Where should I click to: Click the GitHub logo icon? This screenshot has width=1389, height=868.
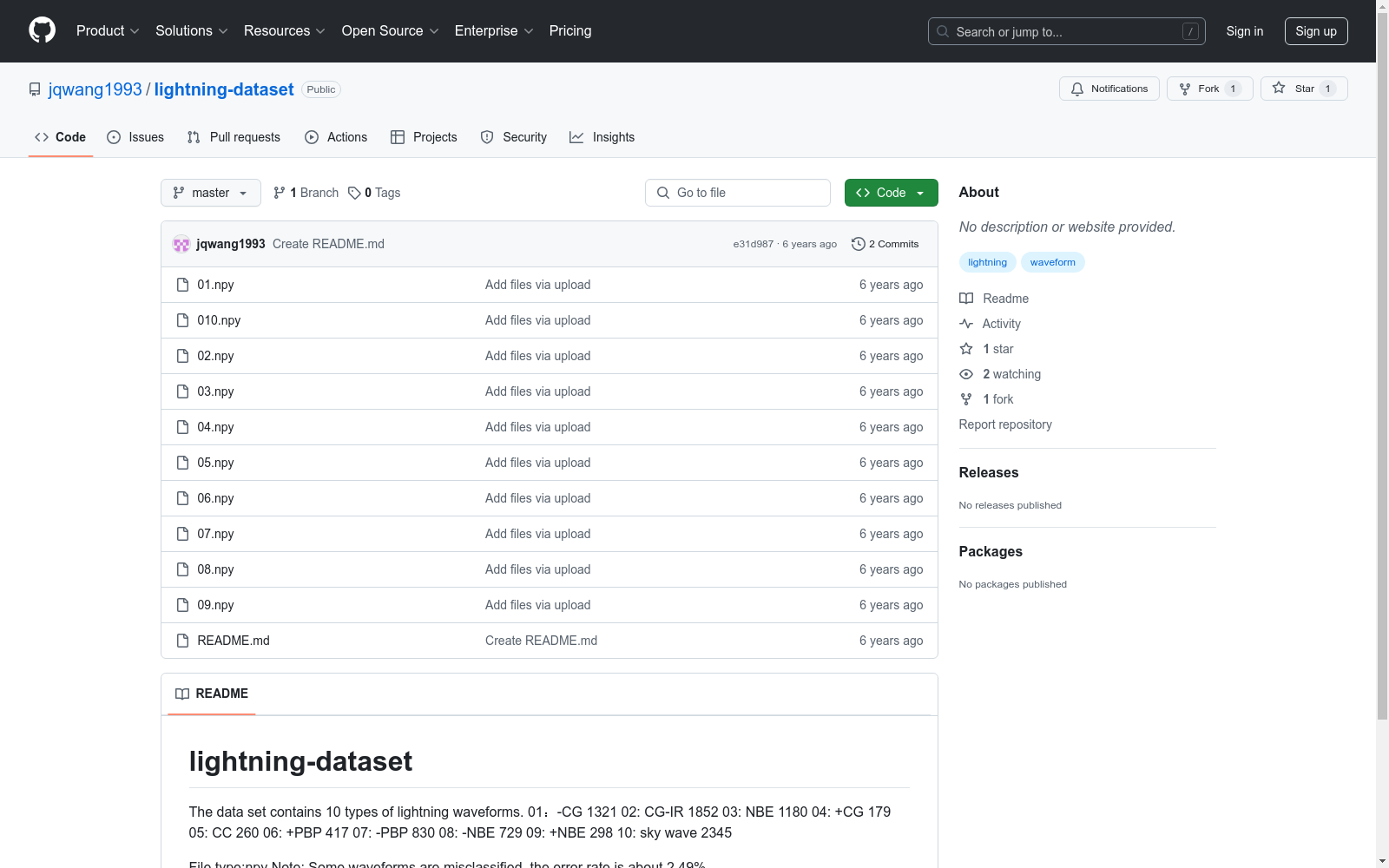[x=42, y=30]
